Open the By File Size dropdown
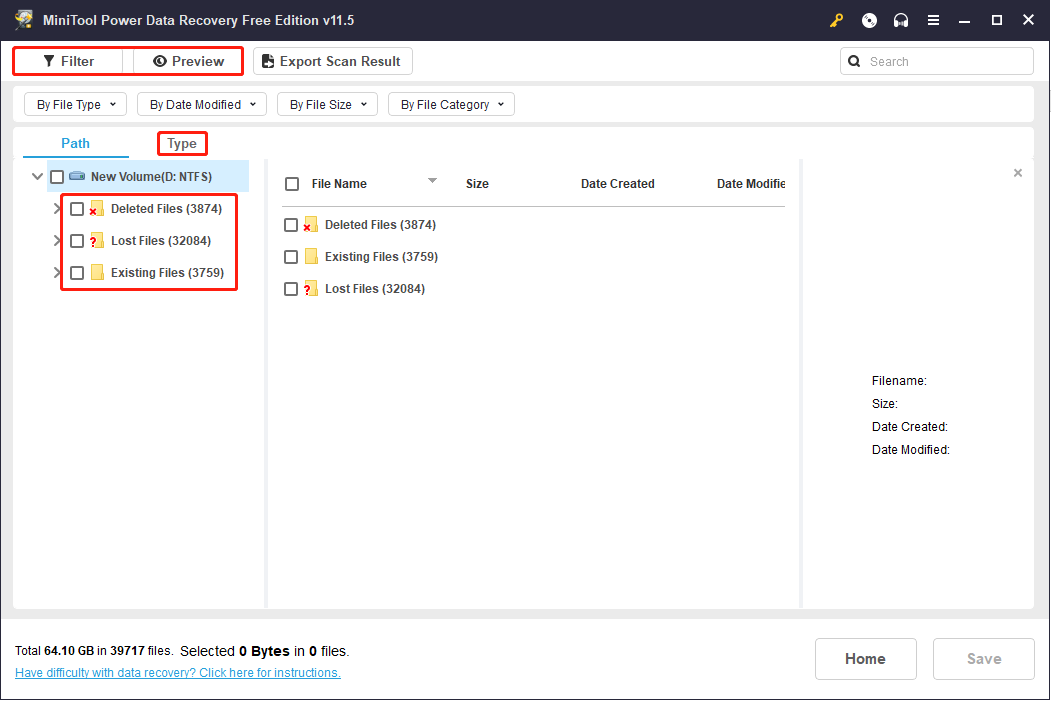 tap(327, 105)
